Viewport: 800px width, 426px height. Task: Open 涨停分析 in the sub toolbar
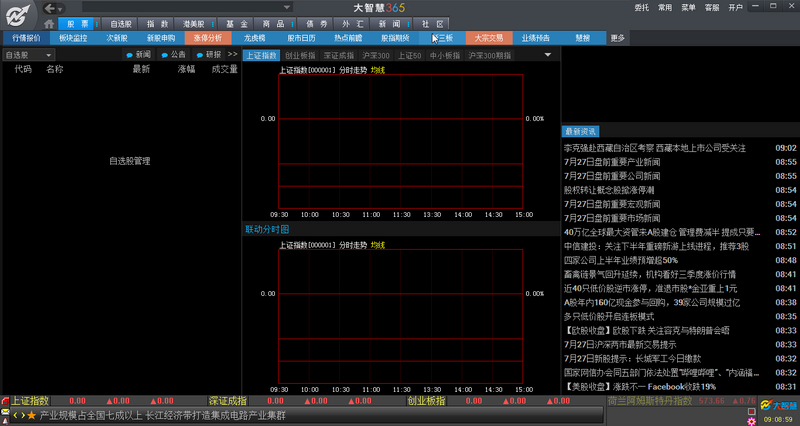[208, 38]
